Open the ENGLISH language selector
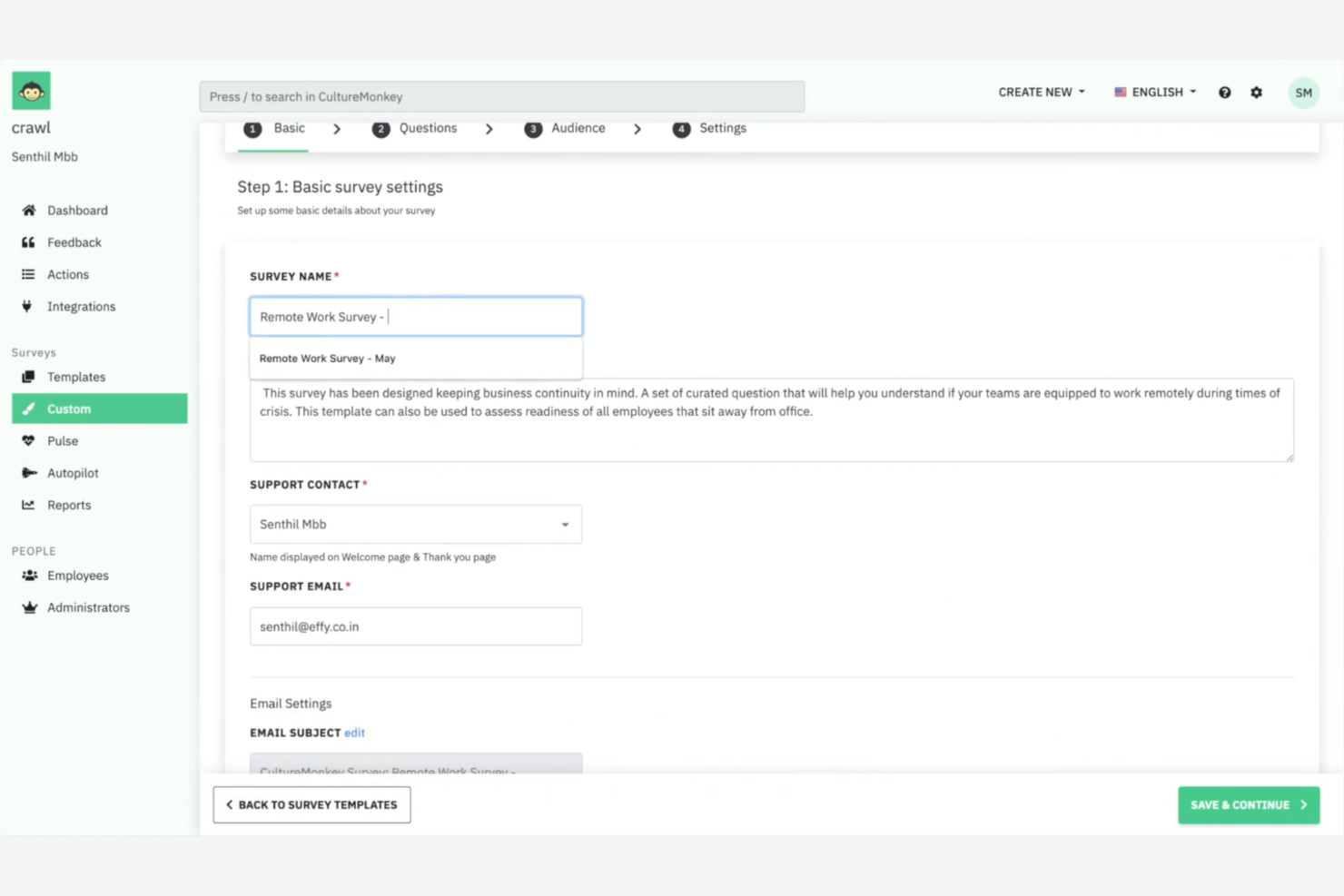Image resolution: width=1344 pixels, height=896 pixels. click(1155, 92)
